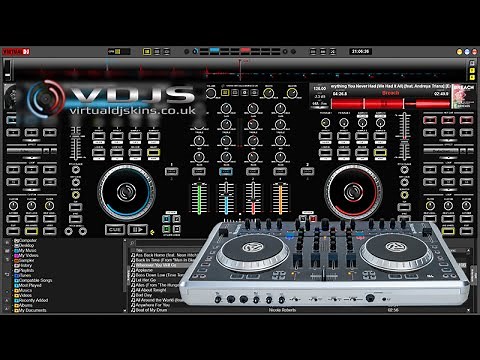Image resolution: width=480 pixels, height=360 pixels.
Task: Adjust the red channel volume fader
Action: (253, 198)
